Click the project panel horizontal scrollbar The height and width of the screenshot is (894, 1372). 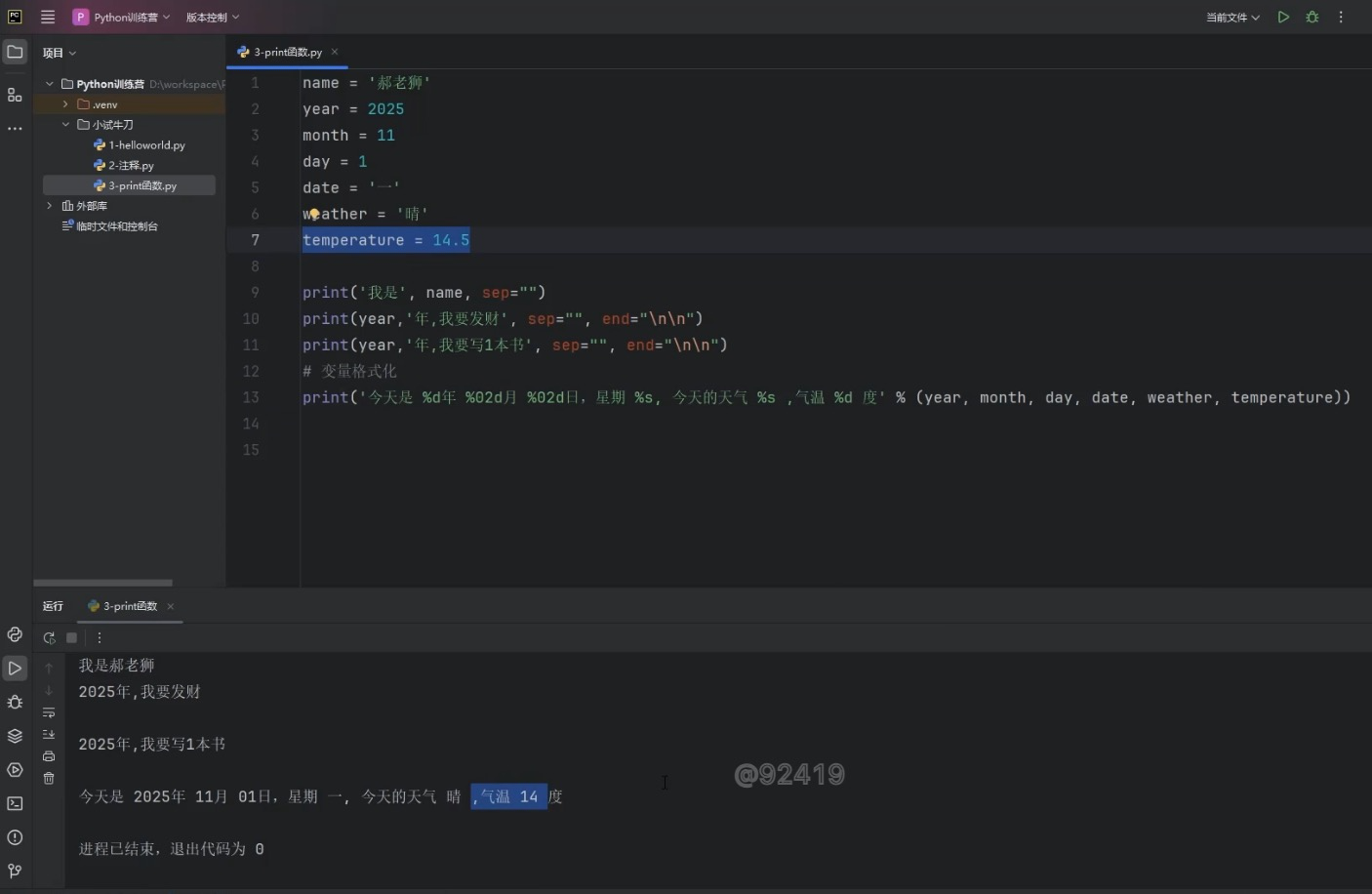[102, 583]
